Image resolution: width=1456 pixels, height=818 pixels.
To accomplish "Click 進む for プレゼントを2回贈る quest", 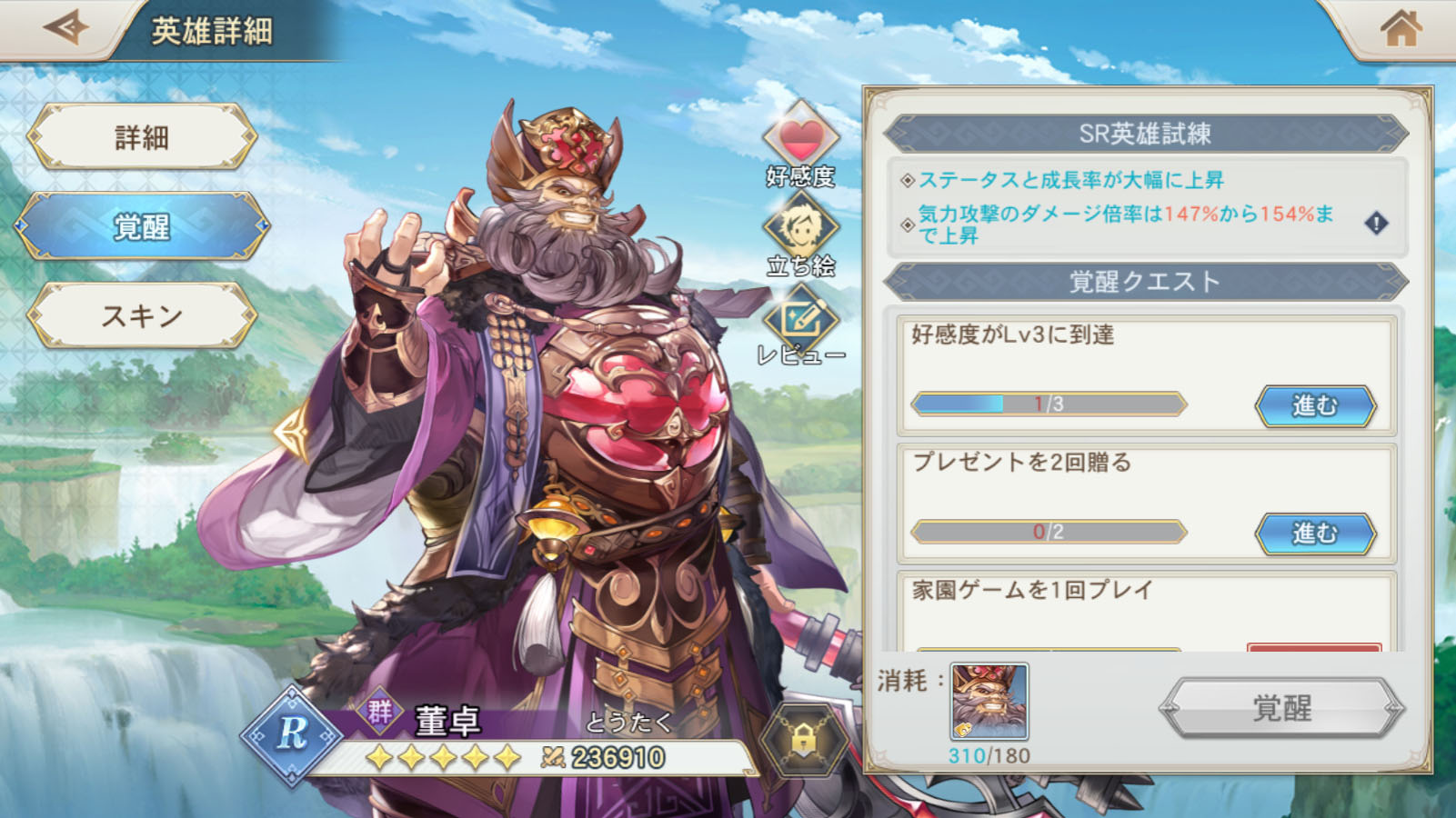I will click(1315, 533).
